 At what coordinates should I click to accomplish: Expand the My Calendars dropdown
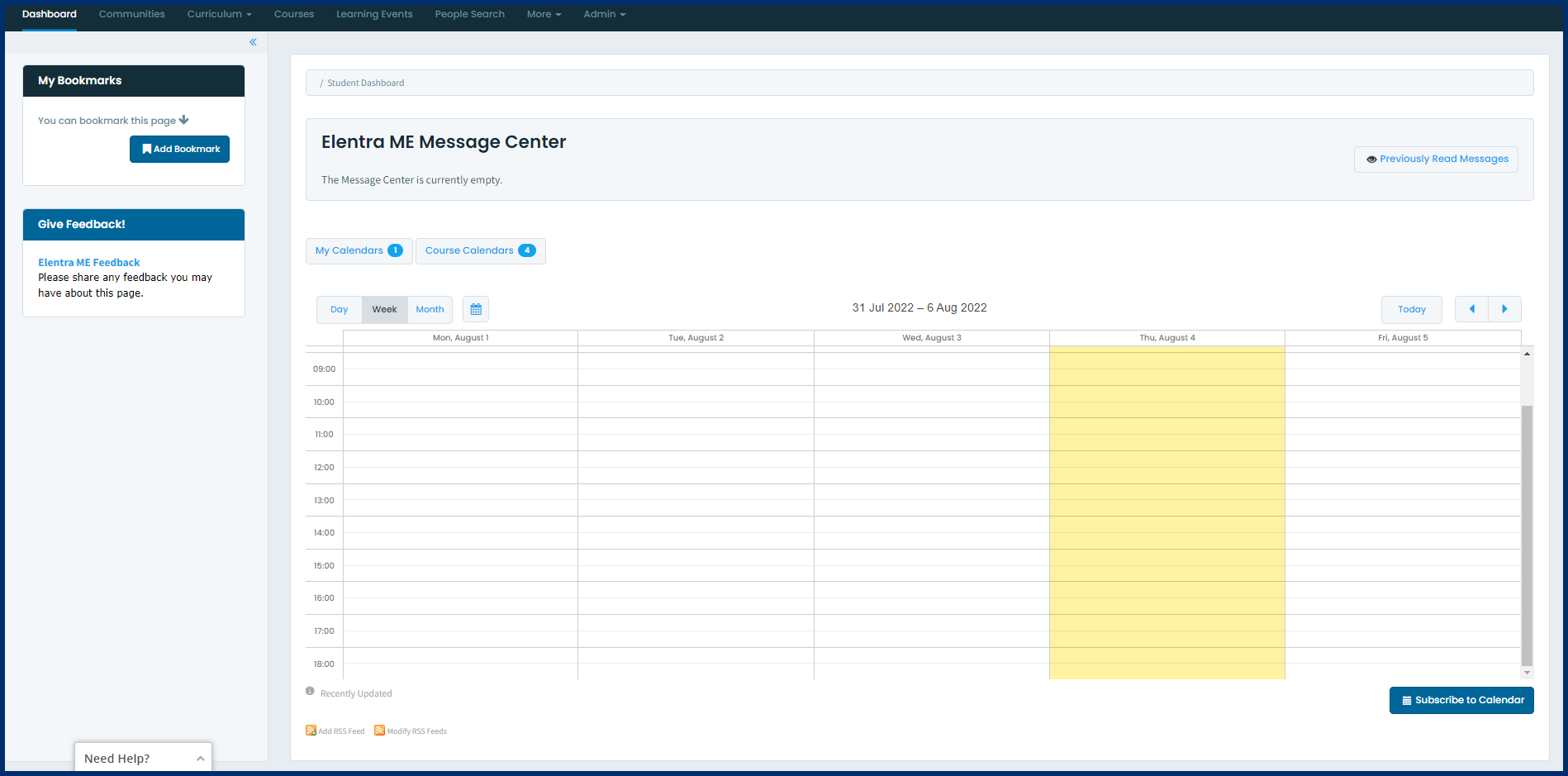359,250
